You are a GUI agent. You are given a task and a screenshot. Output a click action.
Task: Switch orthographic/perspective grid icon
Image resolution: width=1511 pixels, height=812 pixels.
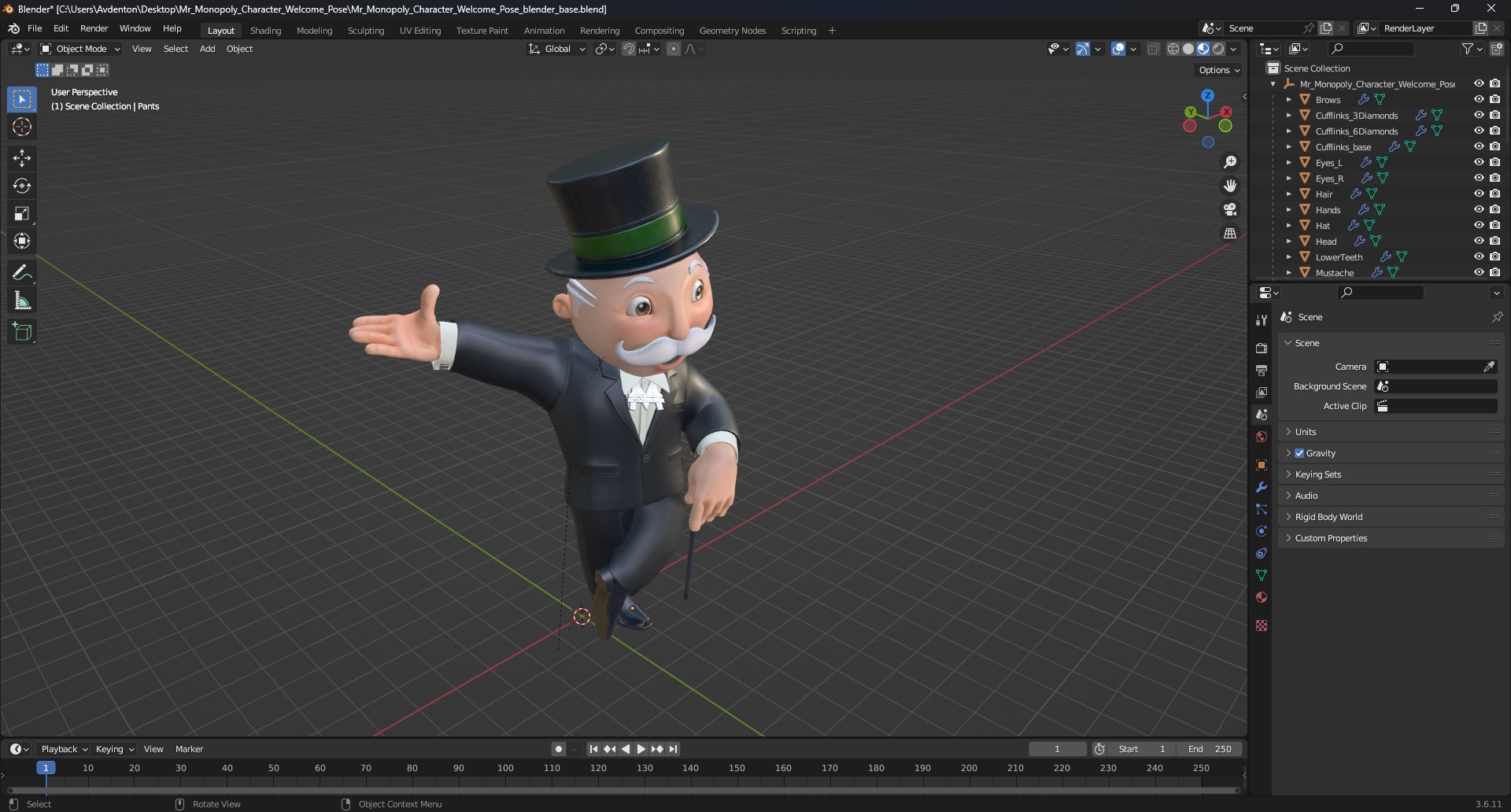(1230, 233)
